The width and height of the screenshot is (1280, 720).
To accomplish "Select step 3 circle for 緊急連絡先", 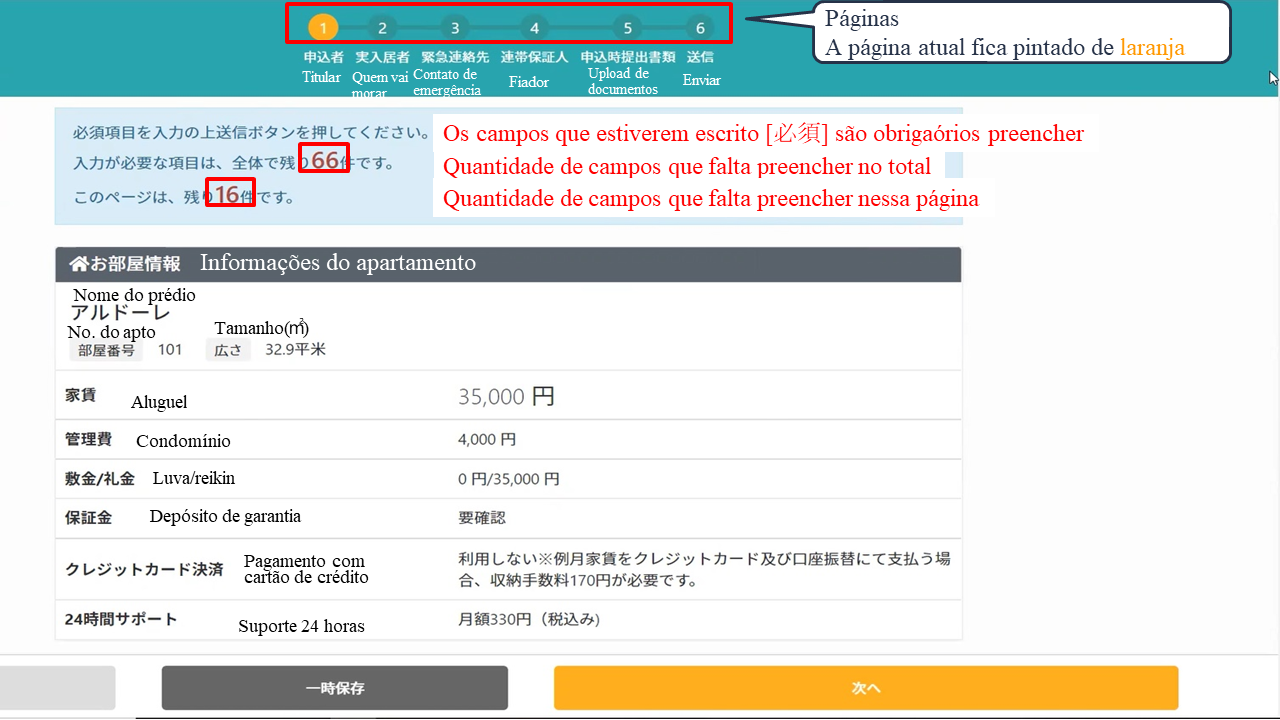I will [x=455, y=28].
